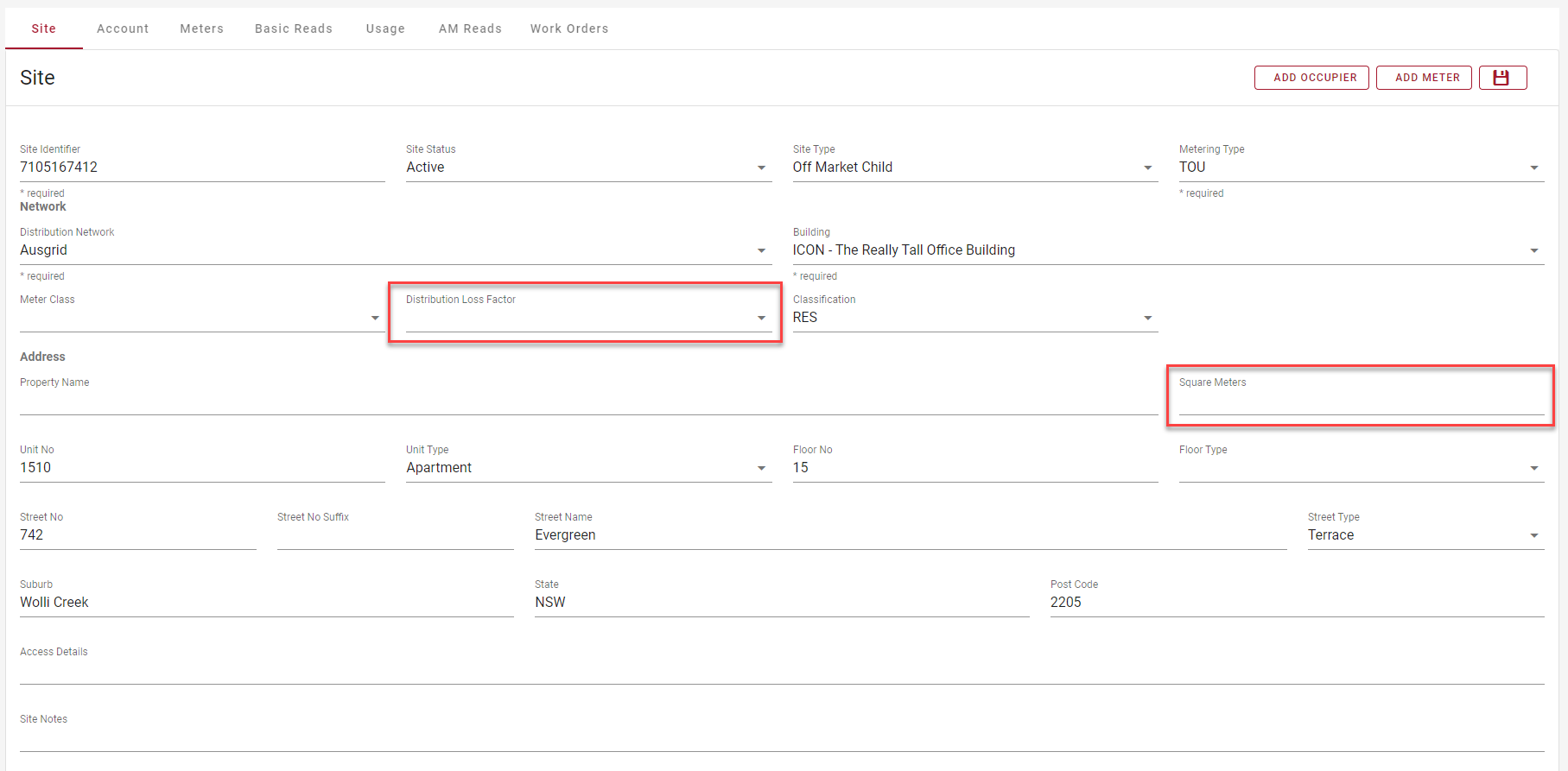Click the Square Meters input field

[x=1361, y=402]
